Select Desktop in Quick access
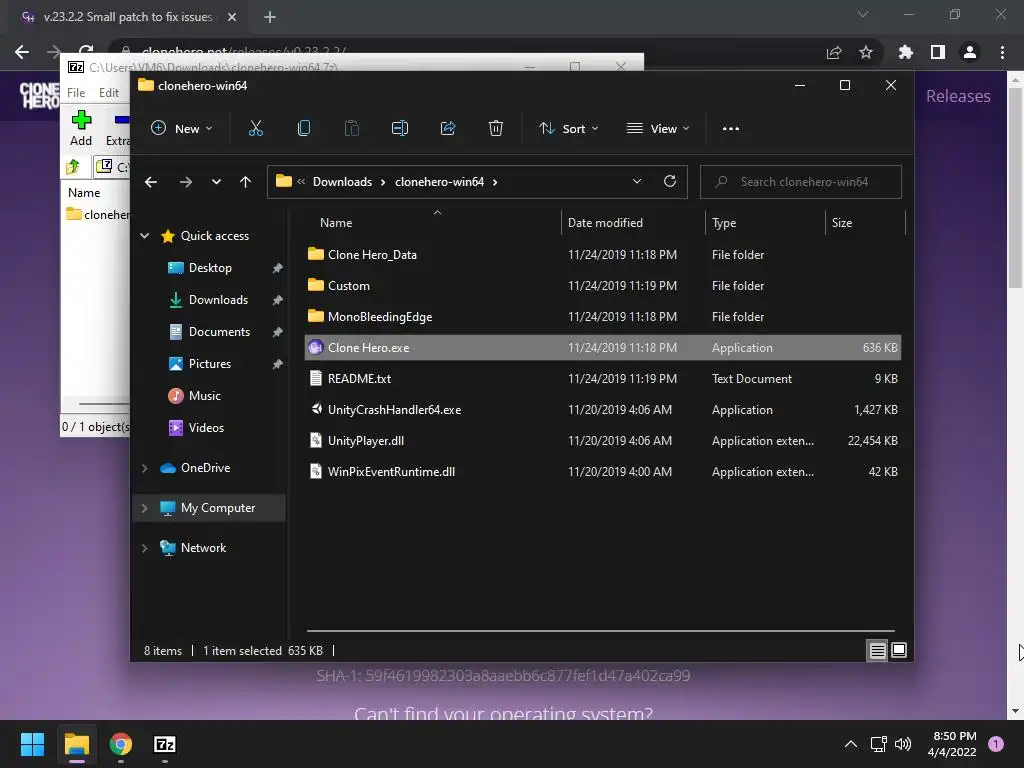Image resolution: width=1024 pixels, height=768 pixels. pos(210,268)
